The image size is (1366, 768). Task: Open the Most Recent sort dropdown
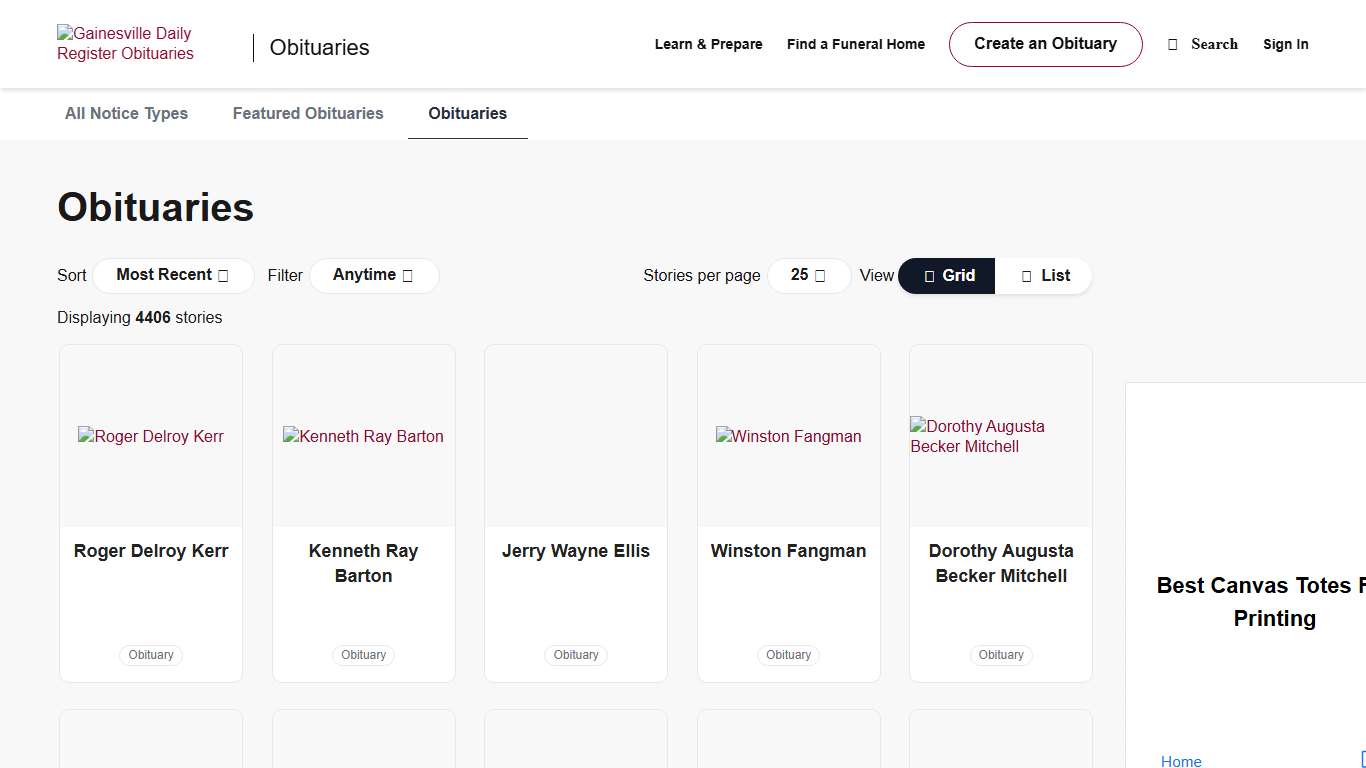click(x=173, y=275)
